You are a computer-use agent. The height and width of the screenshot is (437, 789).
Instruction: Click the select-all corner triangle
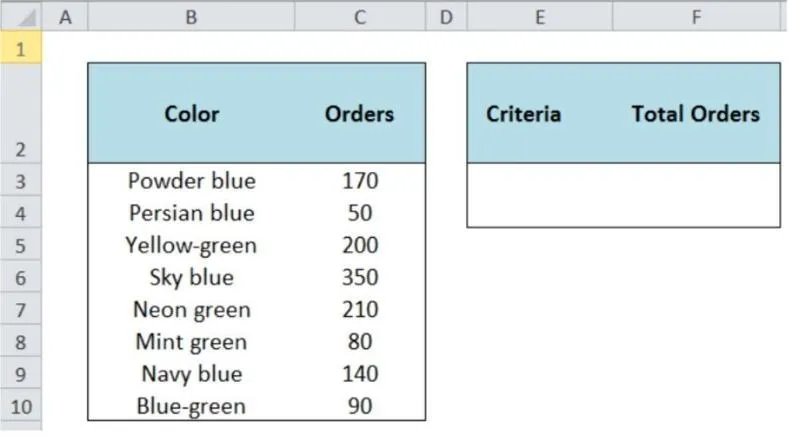tap(21, 17)
